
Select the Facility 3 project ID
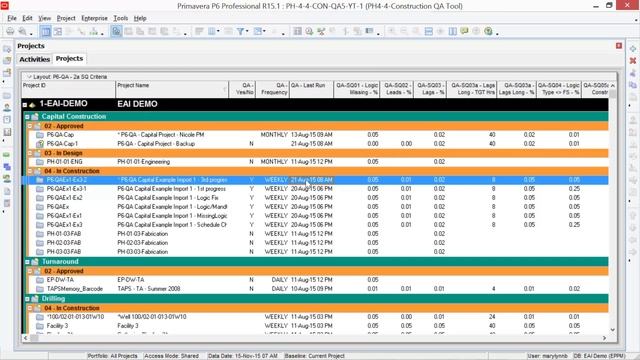[58, 326]
